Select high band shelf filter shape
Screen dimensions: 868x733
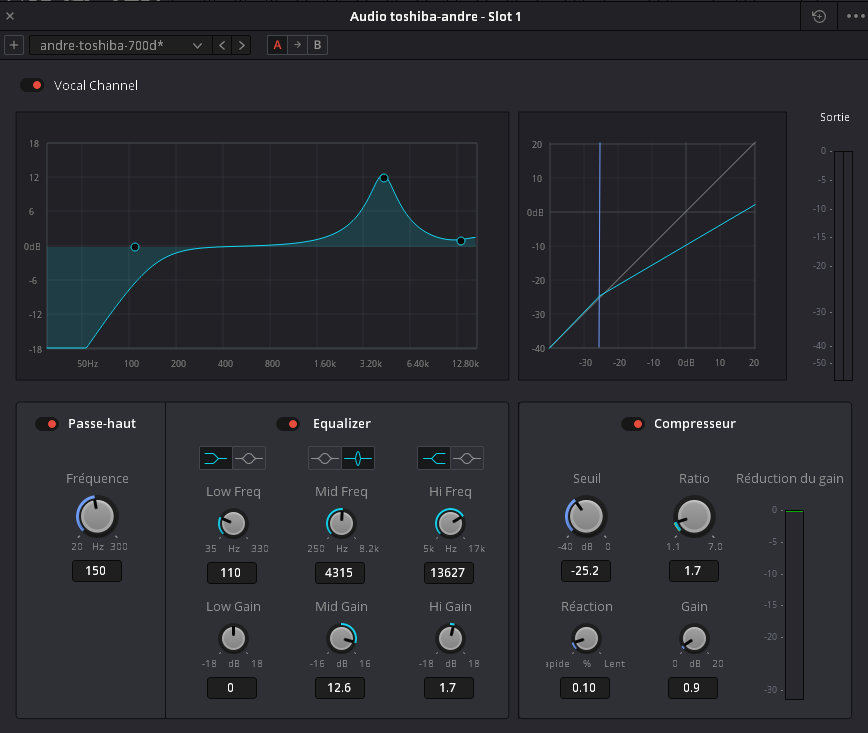pyautogui.click(x=433, y=458)
